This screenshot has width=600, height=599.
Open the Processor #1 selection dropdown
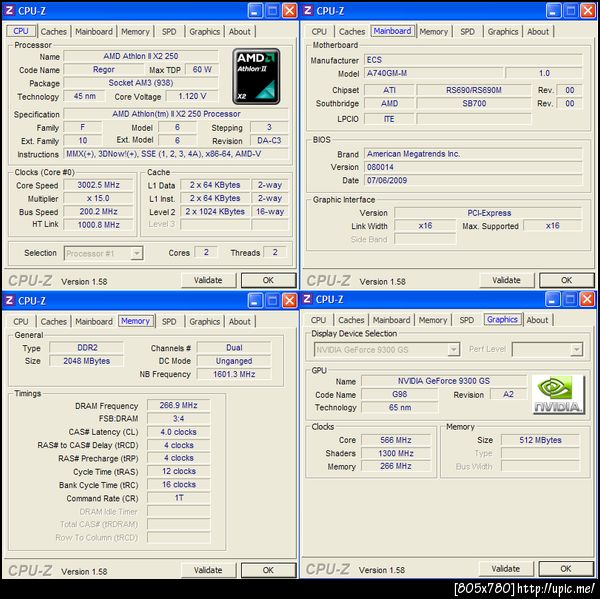coord(136,253)
